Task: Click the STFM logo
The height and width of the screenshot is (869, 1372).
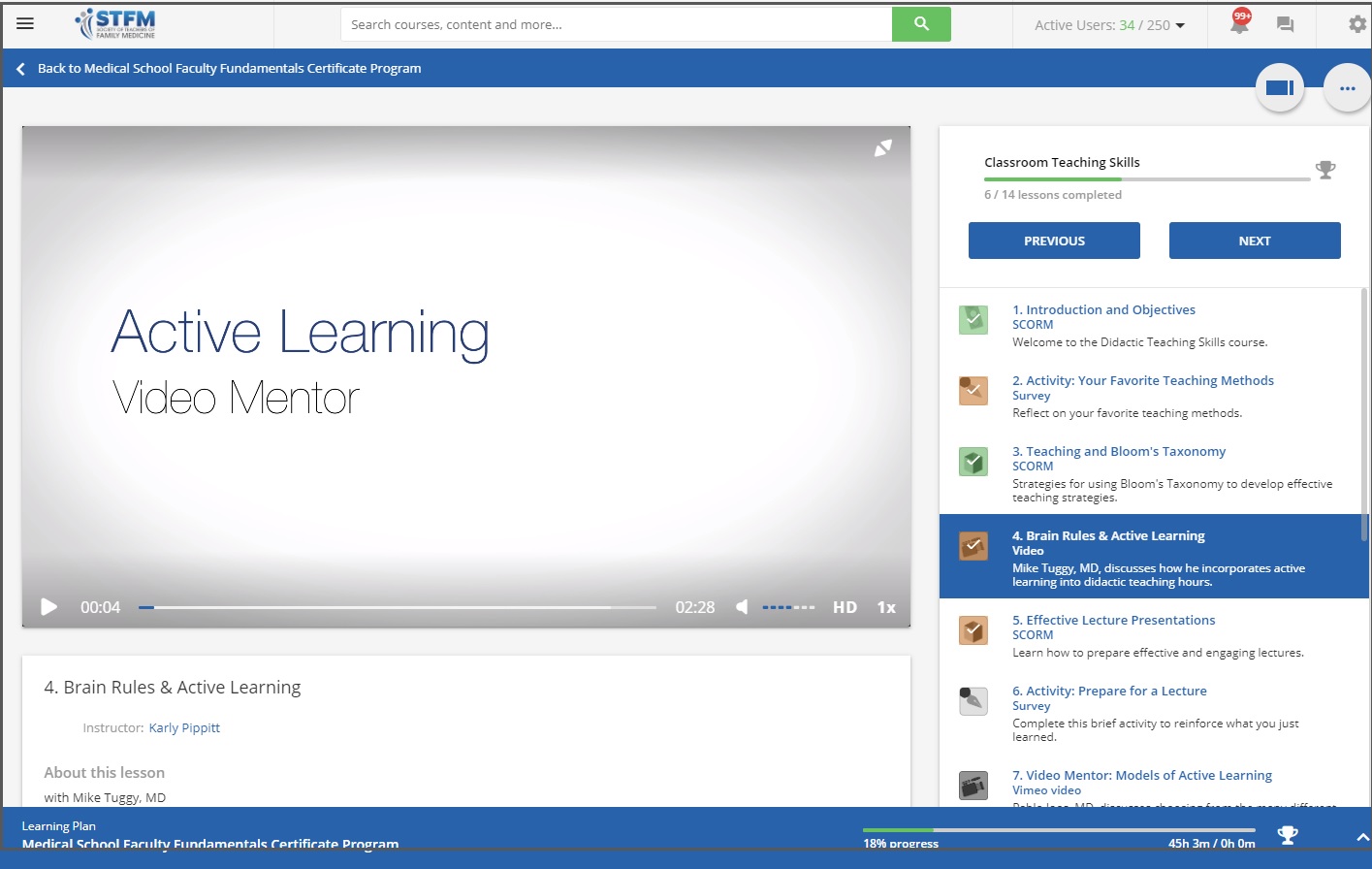Action: pos(115,24)
